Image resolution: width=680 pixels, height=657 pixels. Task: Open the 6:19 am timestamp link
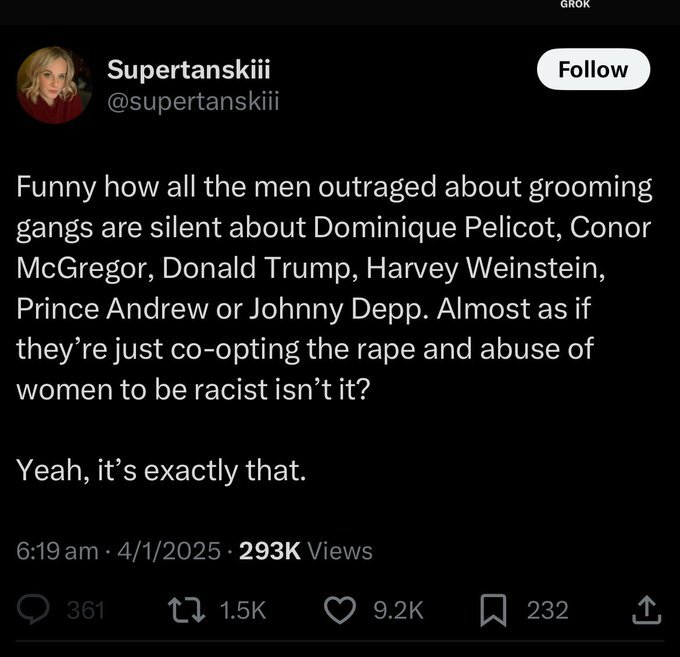tap(57, 551)
